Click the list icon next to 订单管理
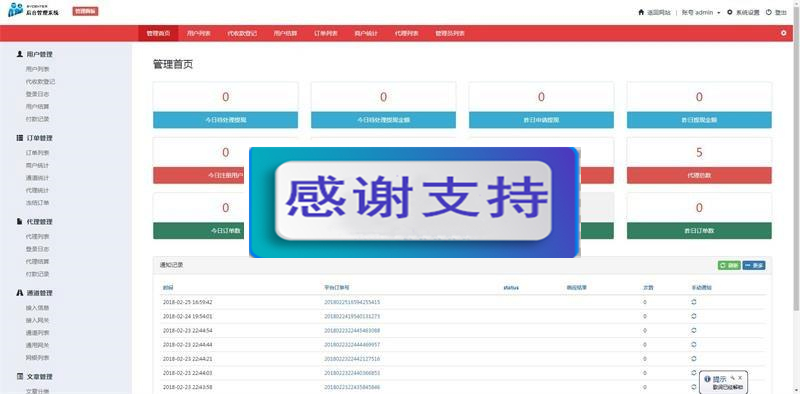 [19, 138]
